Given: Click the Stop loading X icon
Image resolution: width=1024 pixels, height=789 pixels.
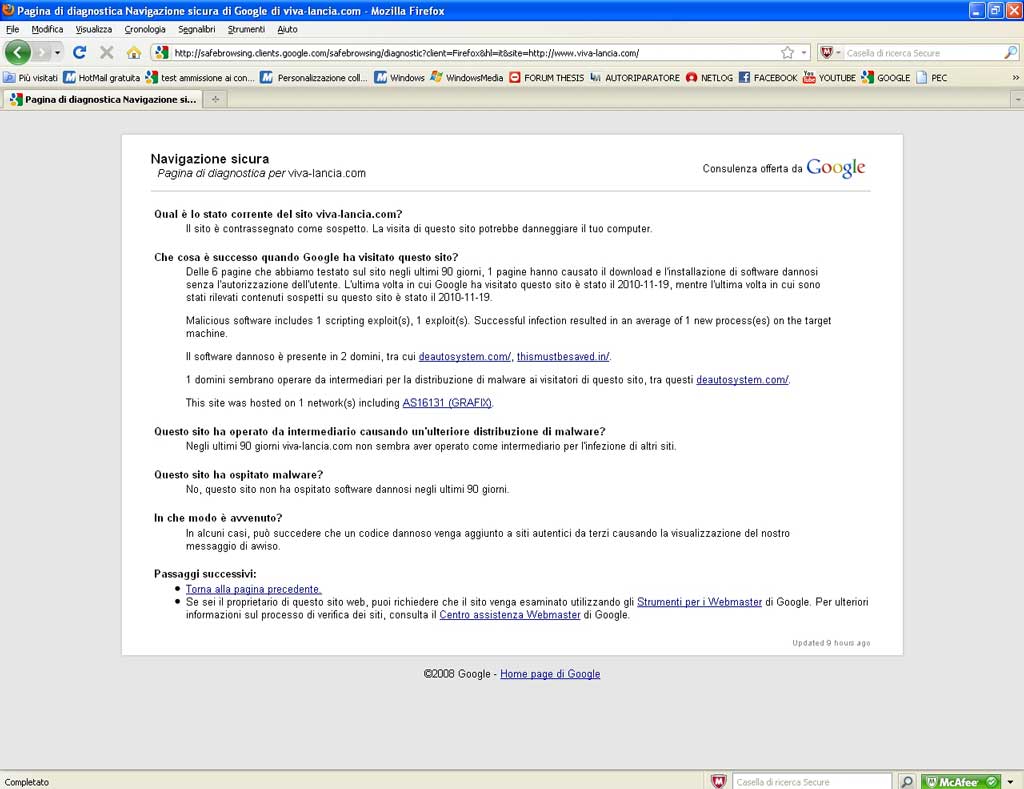Looking at the screenshot, I should (106, 52).
